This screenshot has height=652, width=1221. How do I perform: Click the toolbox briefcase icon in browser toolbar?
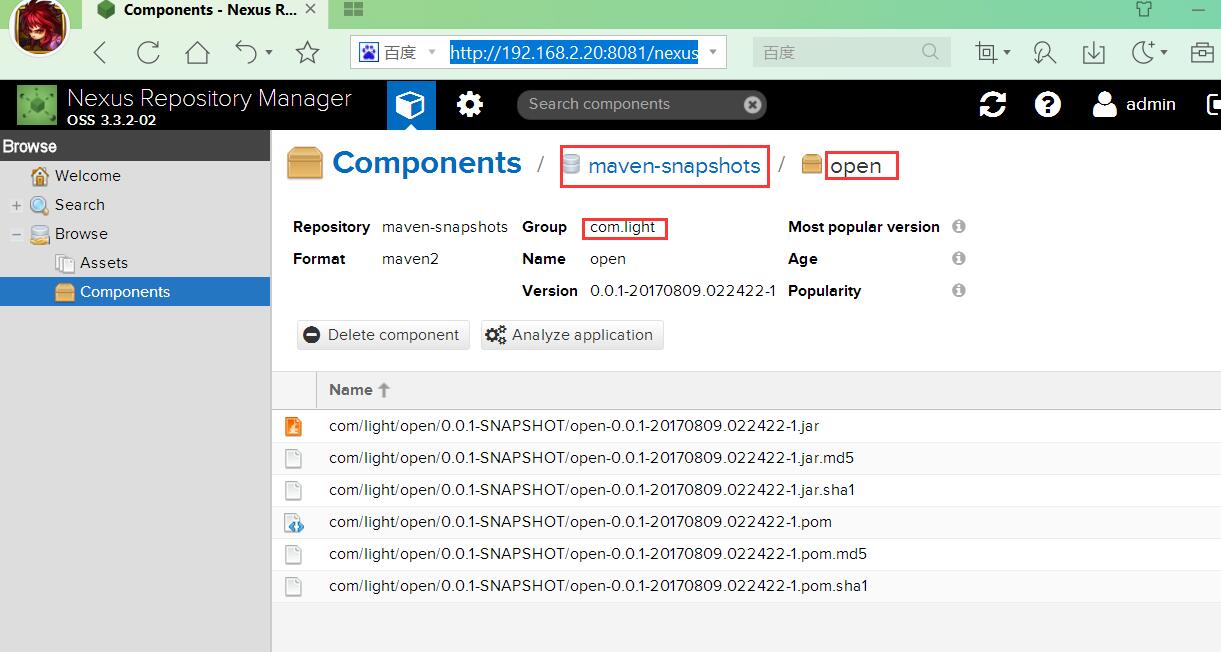1202,52
